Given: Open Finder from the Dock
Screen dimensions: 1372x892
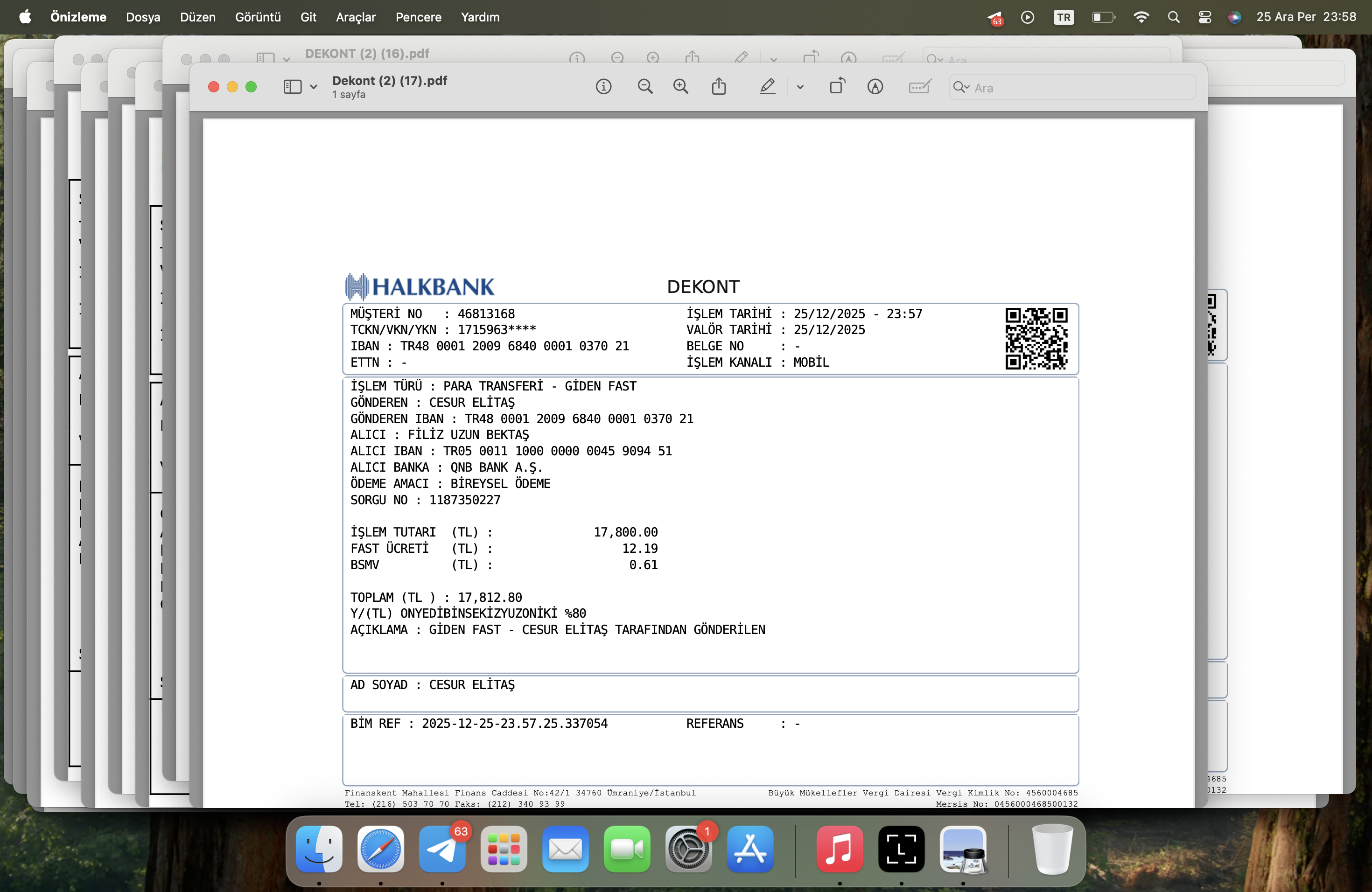Looking at the screenshot, I should 319,849.
